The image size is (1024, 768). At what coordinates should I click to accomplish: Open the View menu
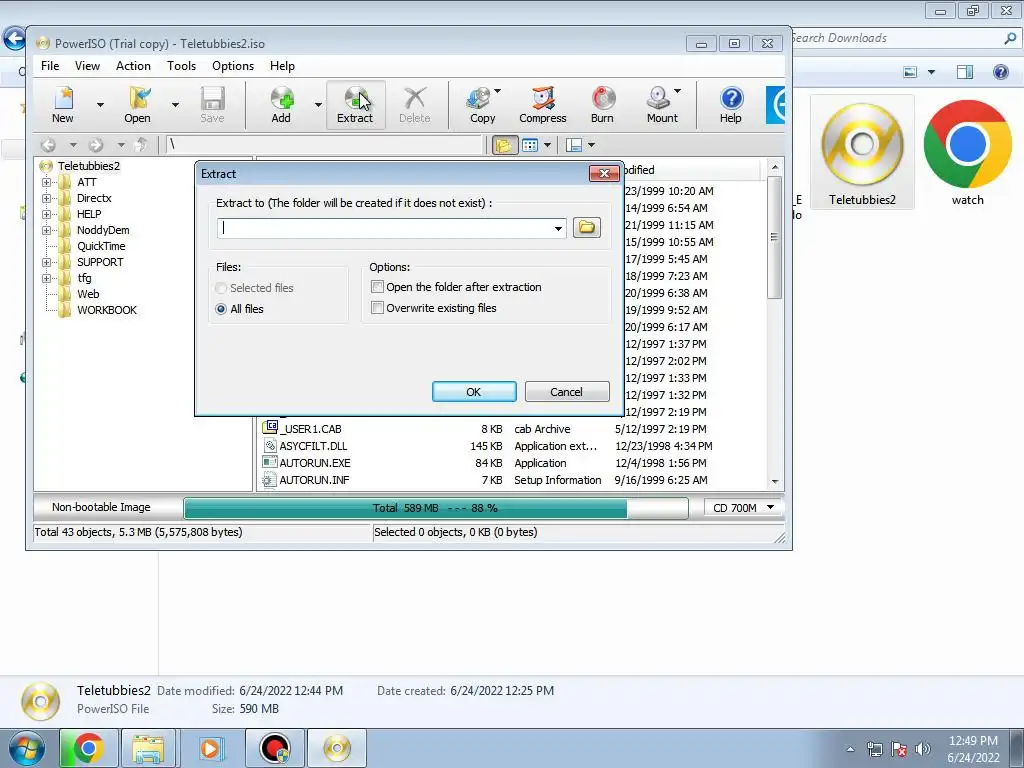click(x=88, y=66)
